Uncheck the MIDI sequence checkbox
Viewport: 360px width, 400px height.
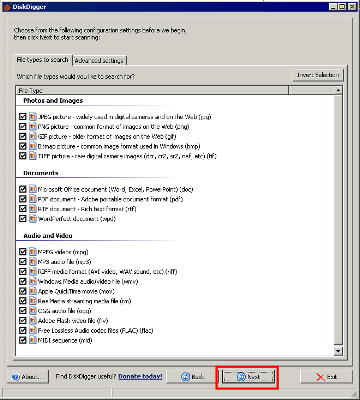click(22, 340)
